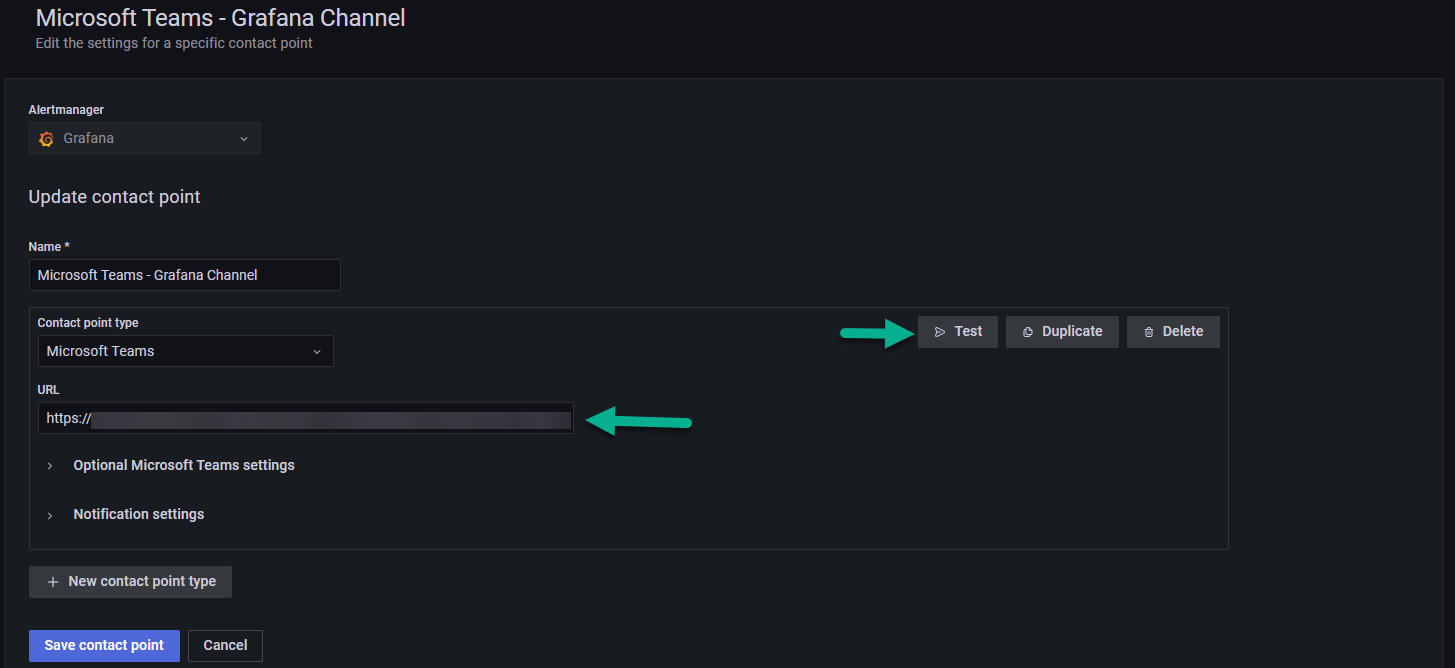Add a New contact point type
The image size is (1455, 668).
[130, 582]
